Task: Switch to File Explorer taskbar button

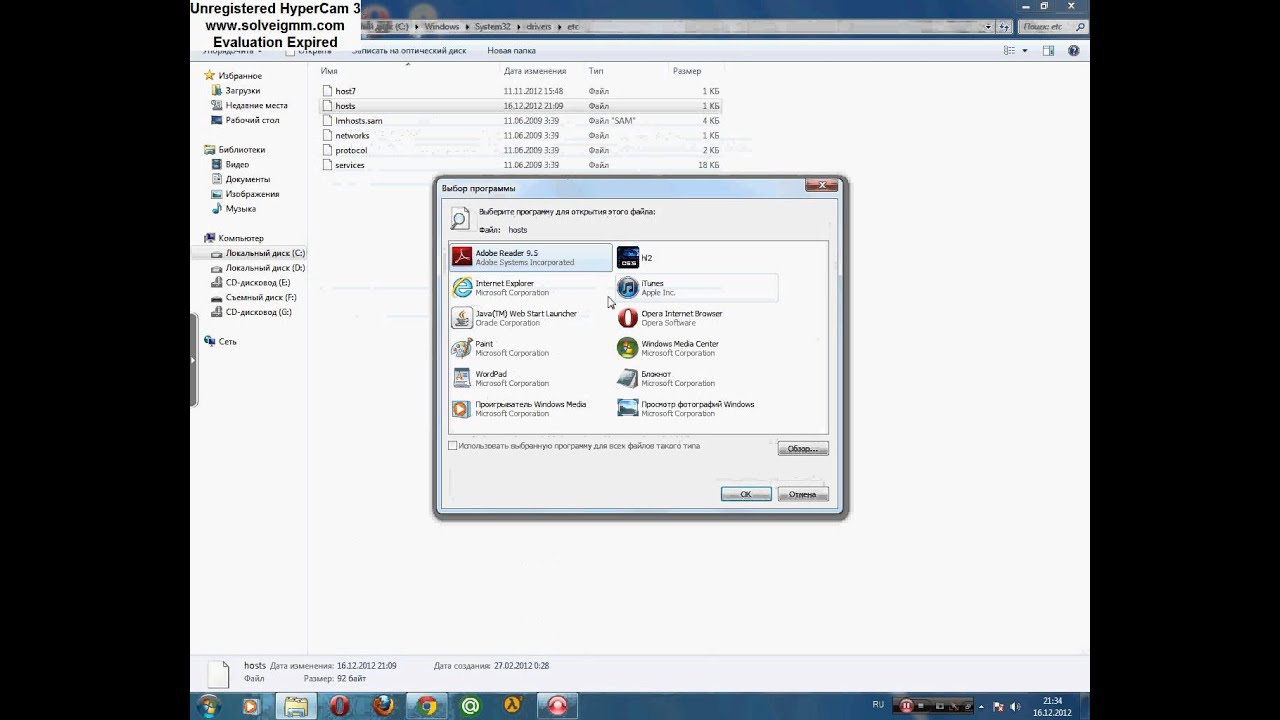Action: click(296, 706)
